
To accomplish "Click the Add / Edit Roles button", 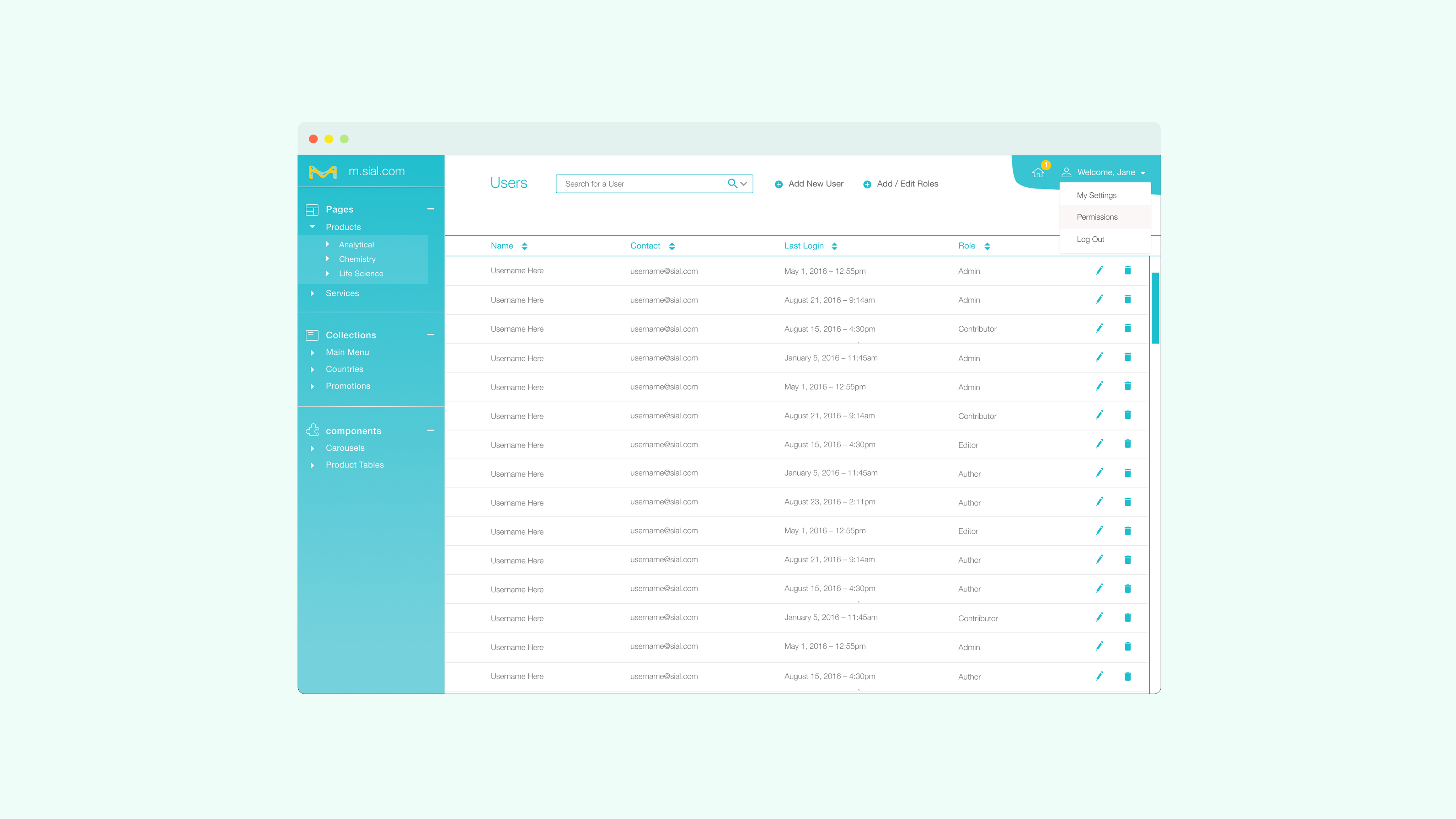I will click(901, 184).
